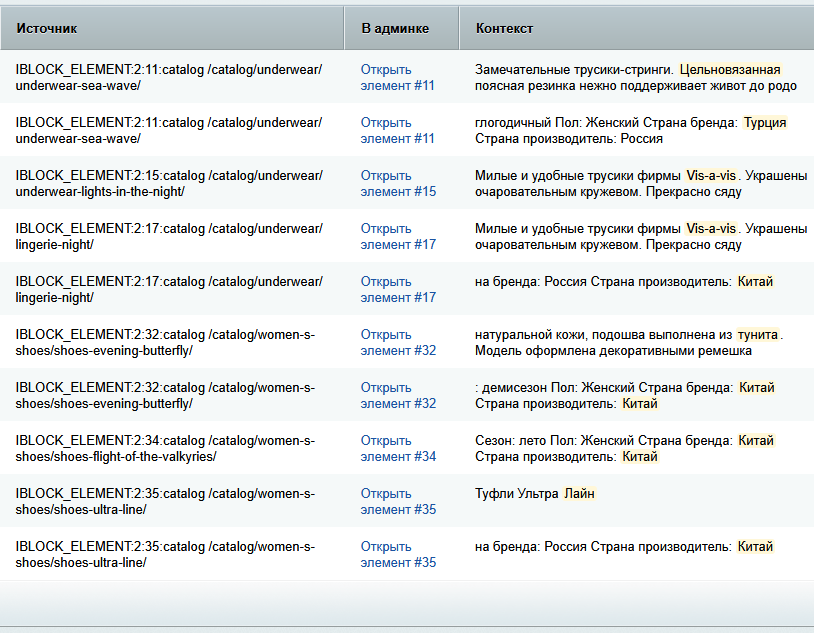
Task: Open element #11 link in the Цельновязанная row
Action: 397,78
